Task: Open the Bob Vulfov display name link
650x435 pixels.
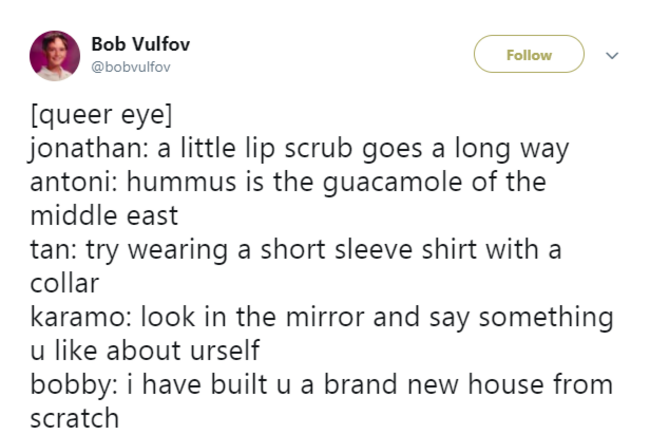Action: (141, 44)
